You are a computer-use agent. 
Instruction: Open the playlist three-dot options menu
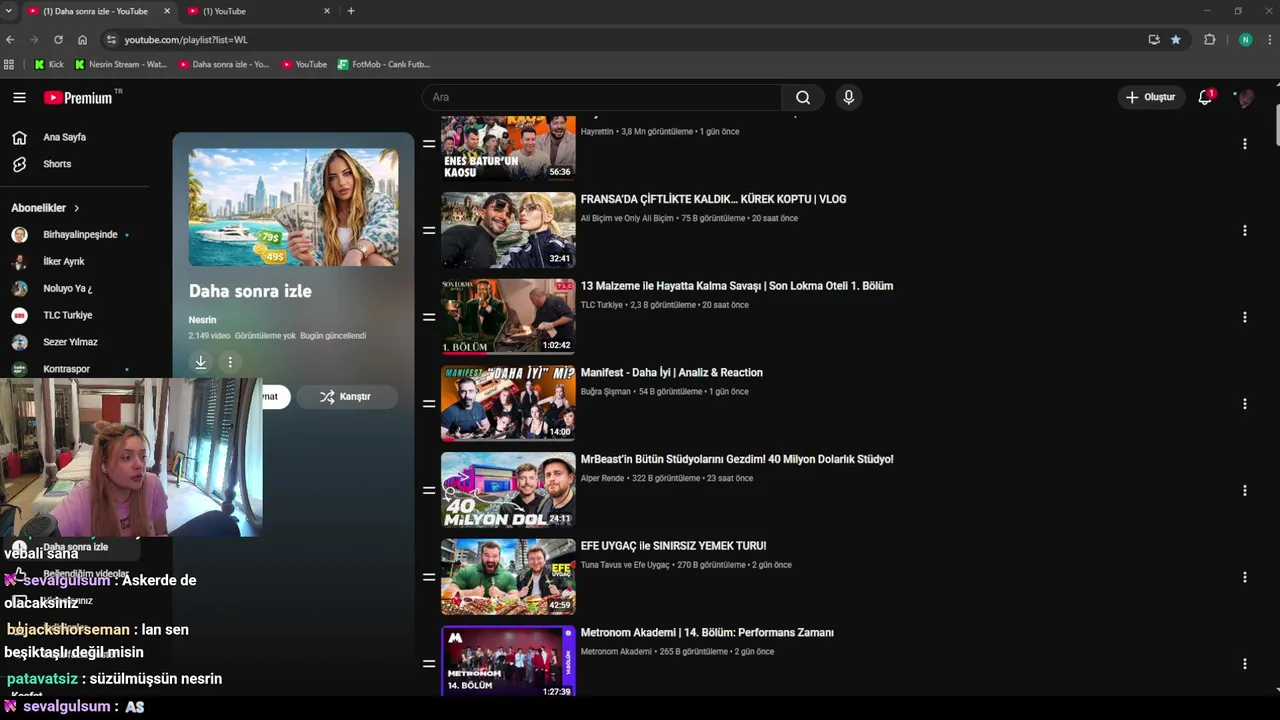tap(230, 362)
